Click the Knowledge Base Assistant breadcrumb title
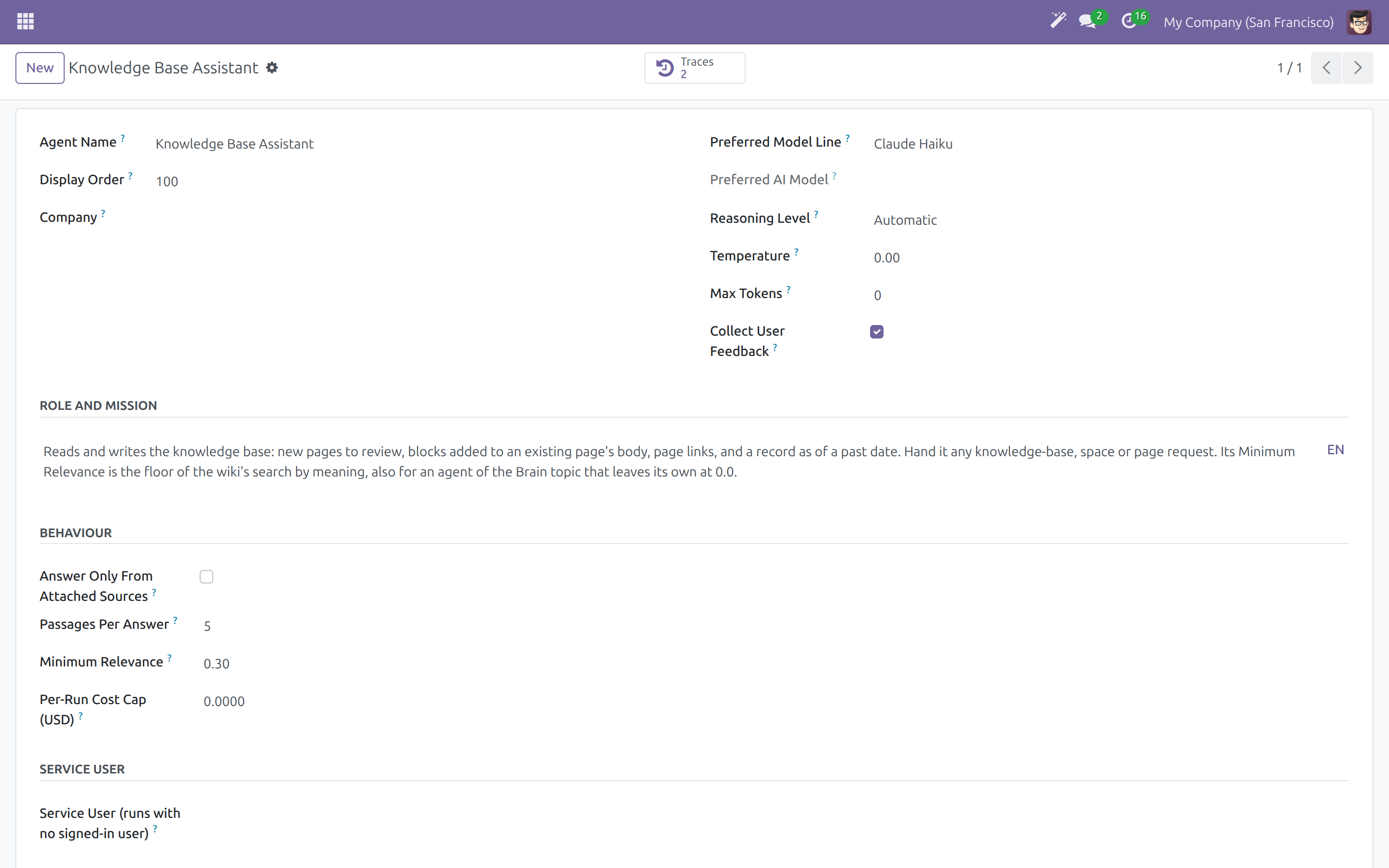This screenshot has height=868, width=1389. 163,68
